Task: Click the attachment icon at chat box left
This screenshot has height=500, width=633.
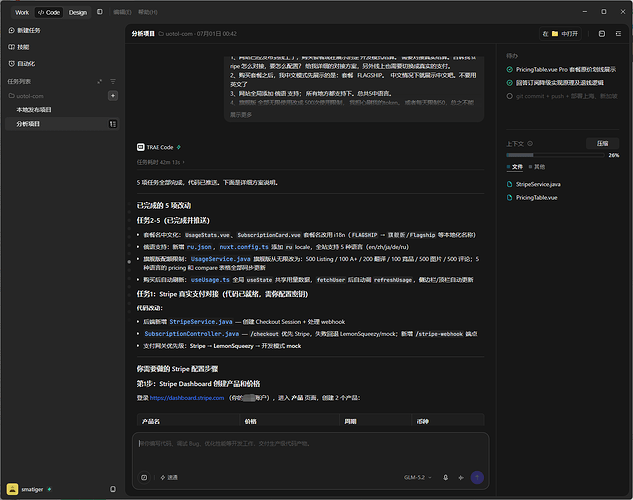Action: coord(144,477)
